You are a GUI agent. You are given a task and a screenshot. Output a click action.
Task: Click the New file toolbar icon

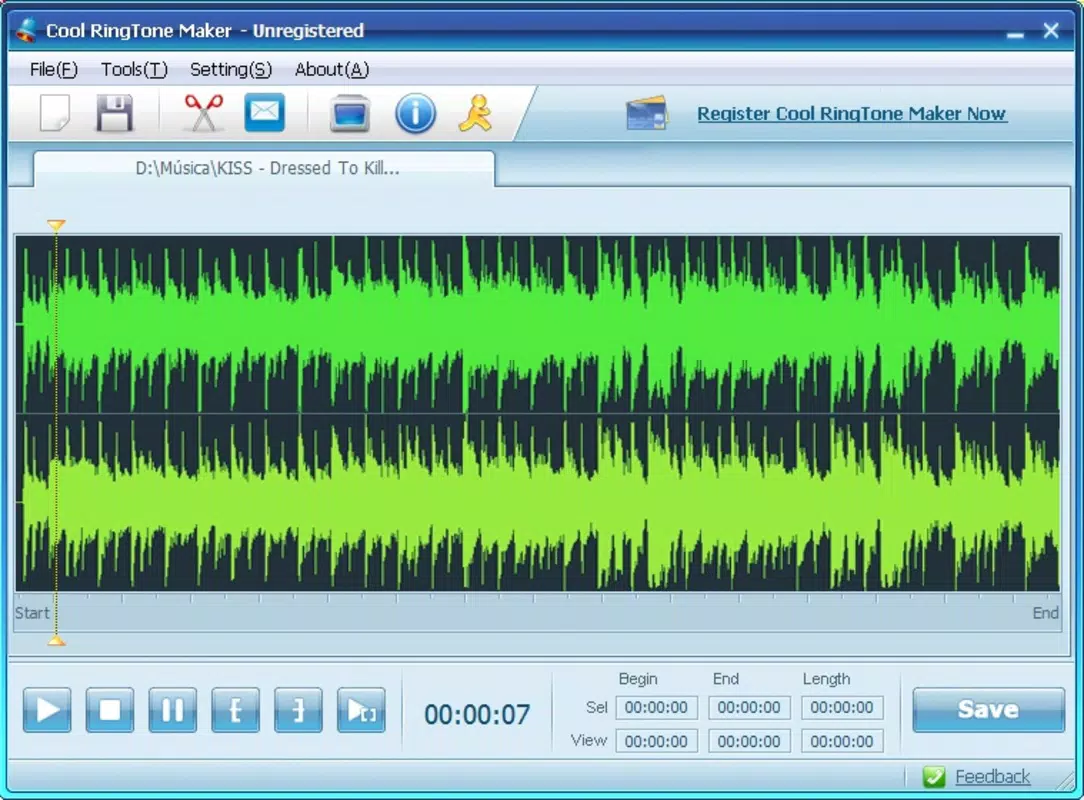[x=55, y=113]
